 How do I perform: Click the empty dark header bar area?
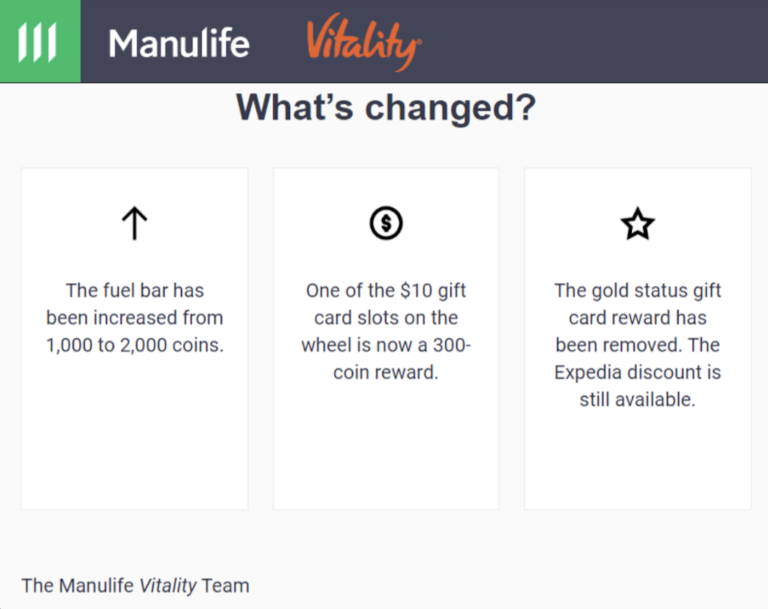(600, 42)
